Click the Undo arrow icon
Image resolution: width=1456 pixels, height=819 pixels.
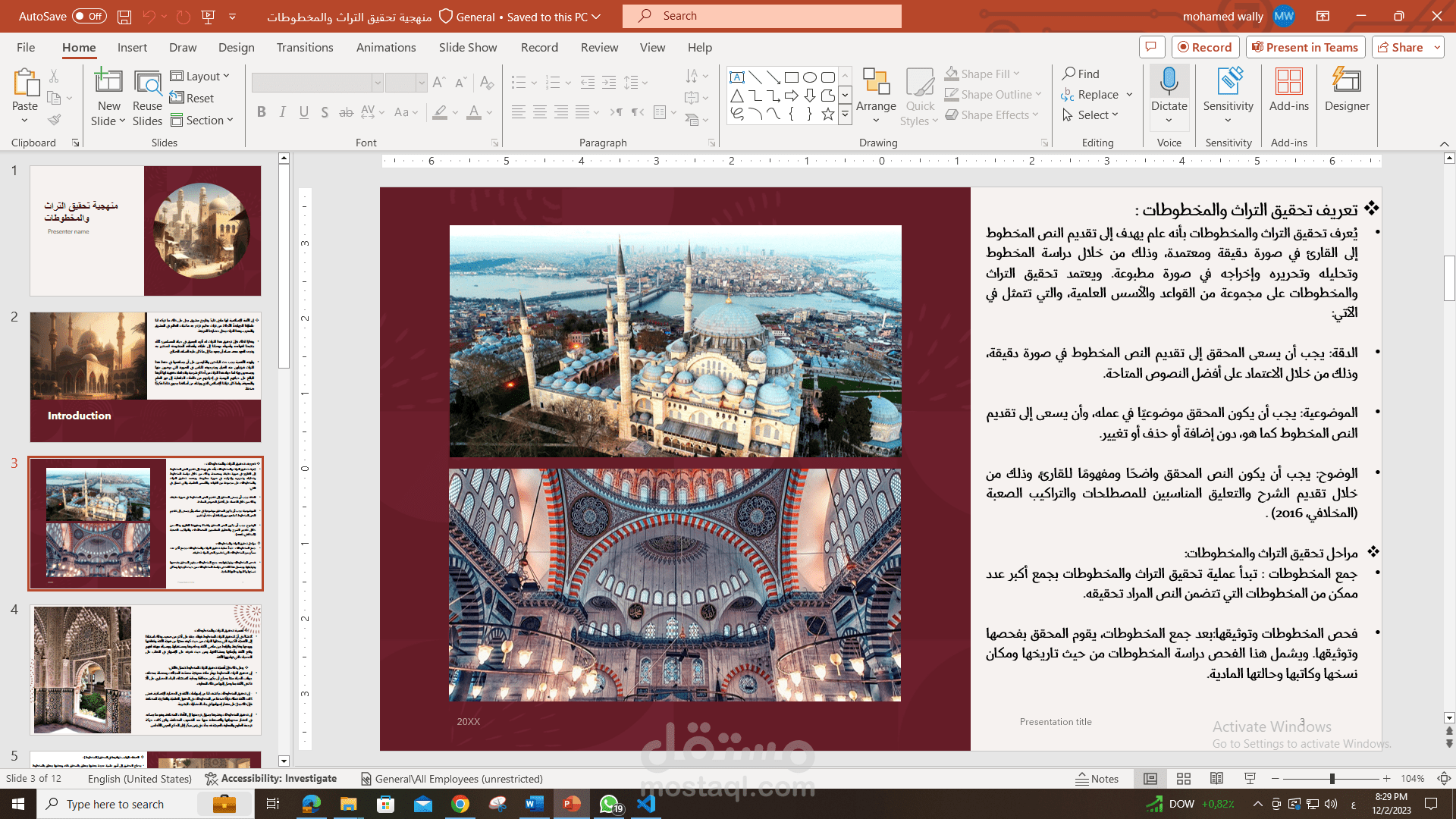tap(149, 16)
